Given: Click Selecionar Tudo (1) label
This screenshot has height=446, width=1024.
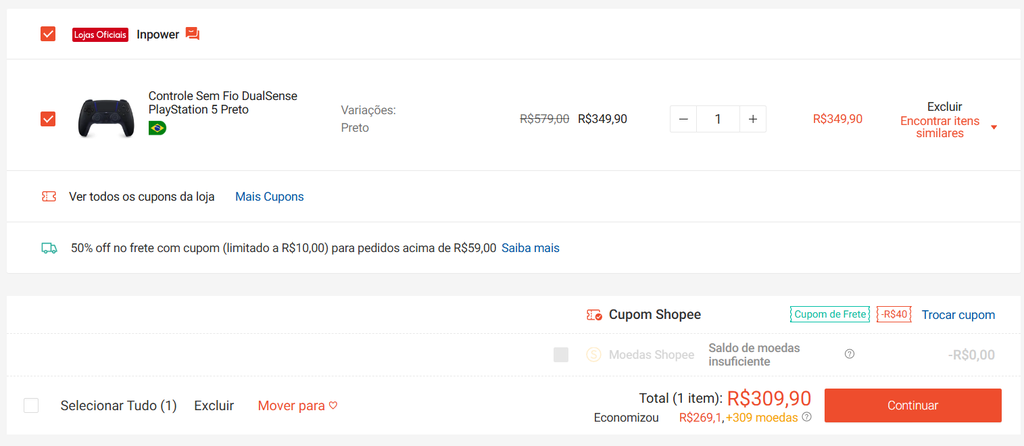Looking at the screenshot, I should [x=119, y=406].
